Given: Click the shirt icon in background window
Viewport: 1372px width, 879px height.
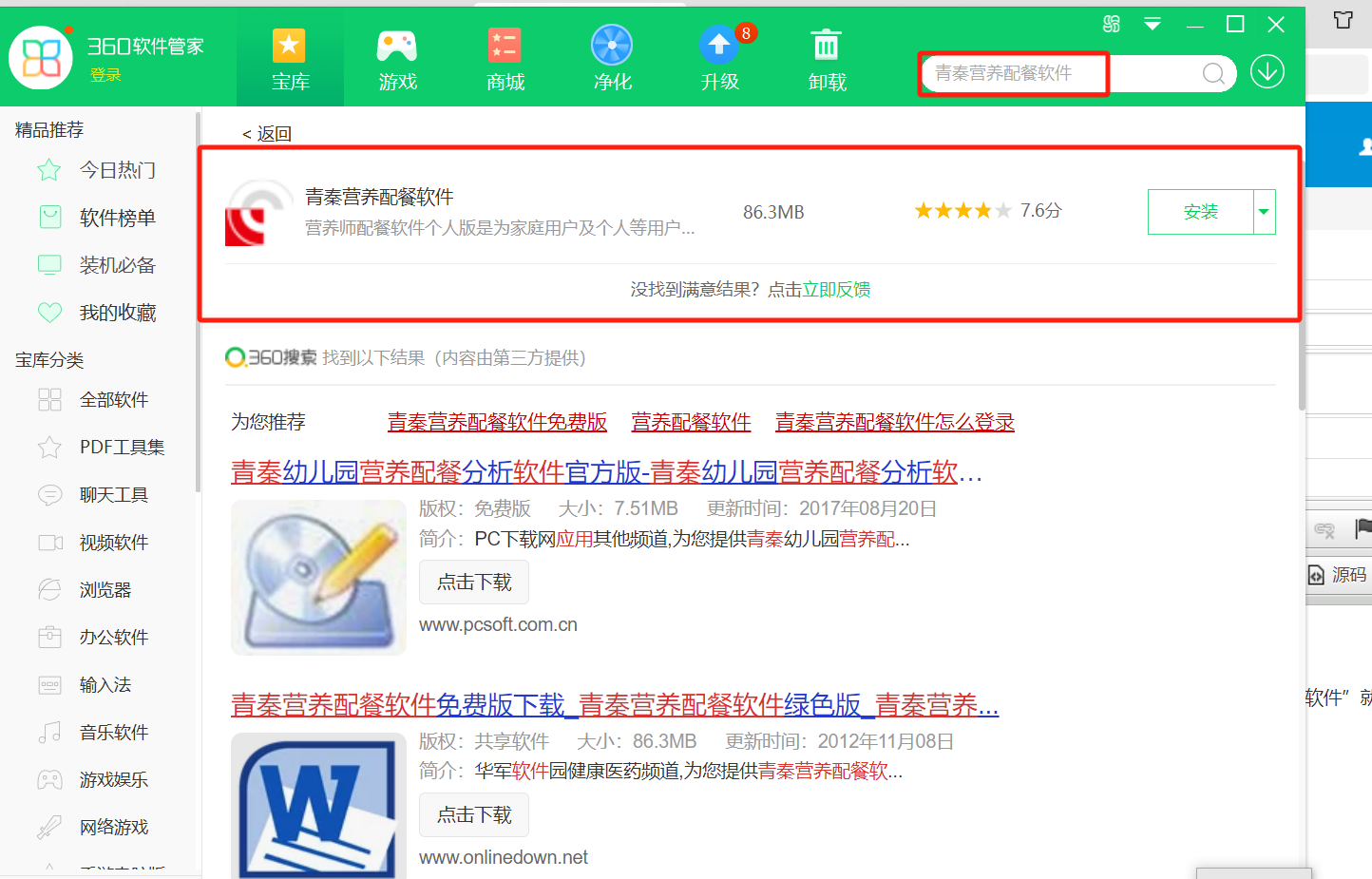Looking at the screenshot, I should pos(1343,20).
